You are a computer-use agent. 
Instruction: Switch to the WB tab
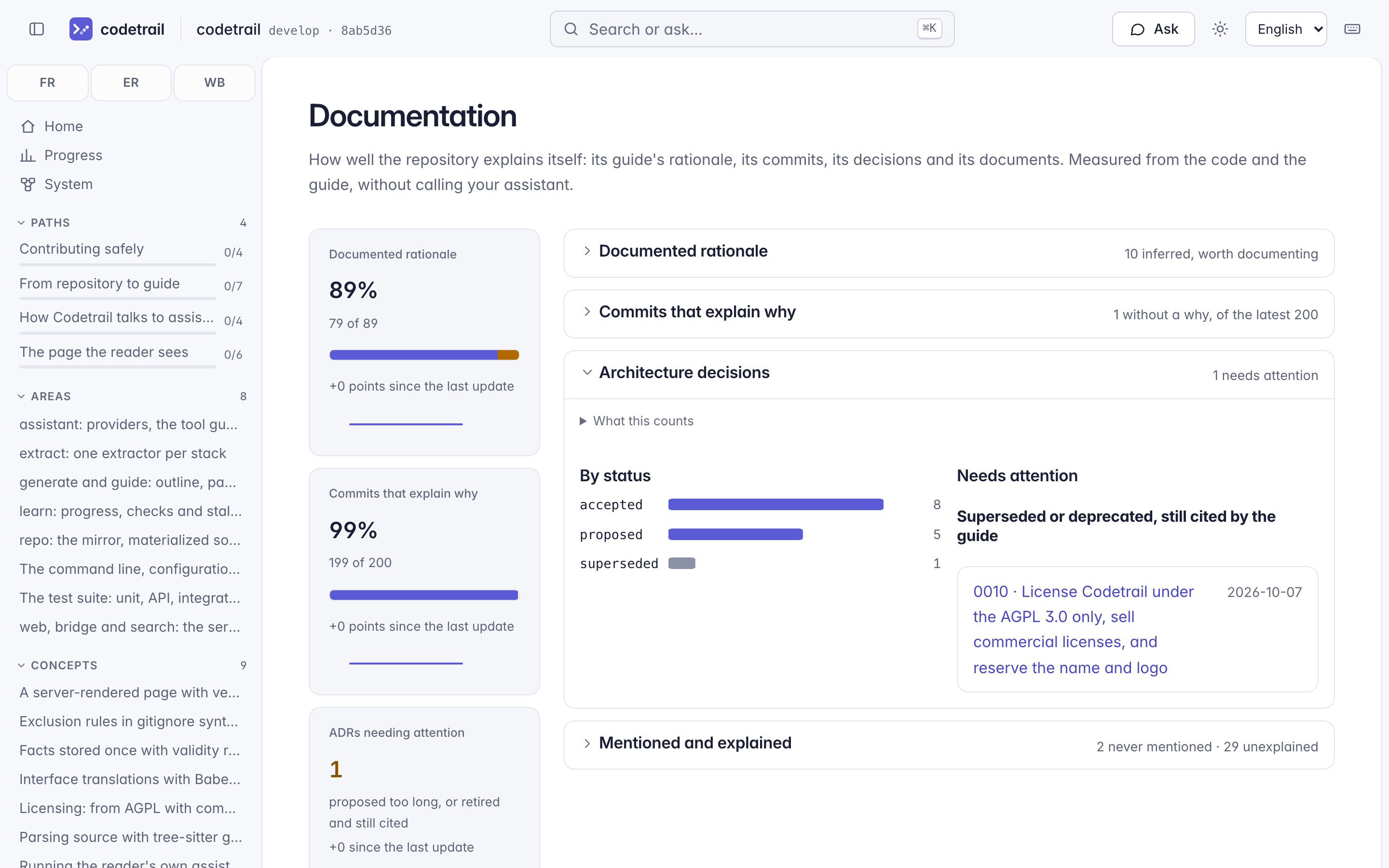(x=215, y=82)
